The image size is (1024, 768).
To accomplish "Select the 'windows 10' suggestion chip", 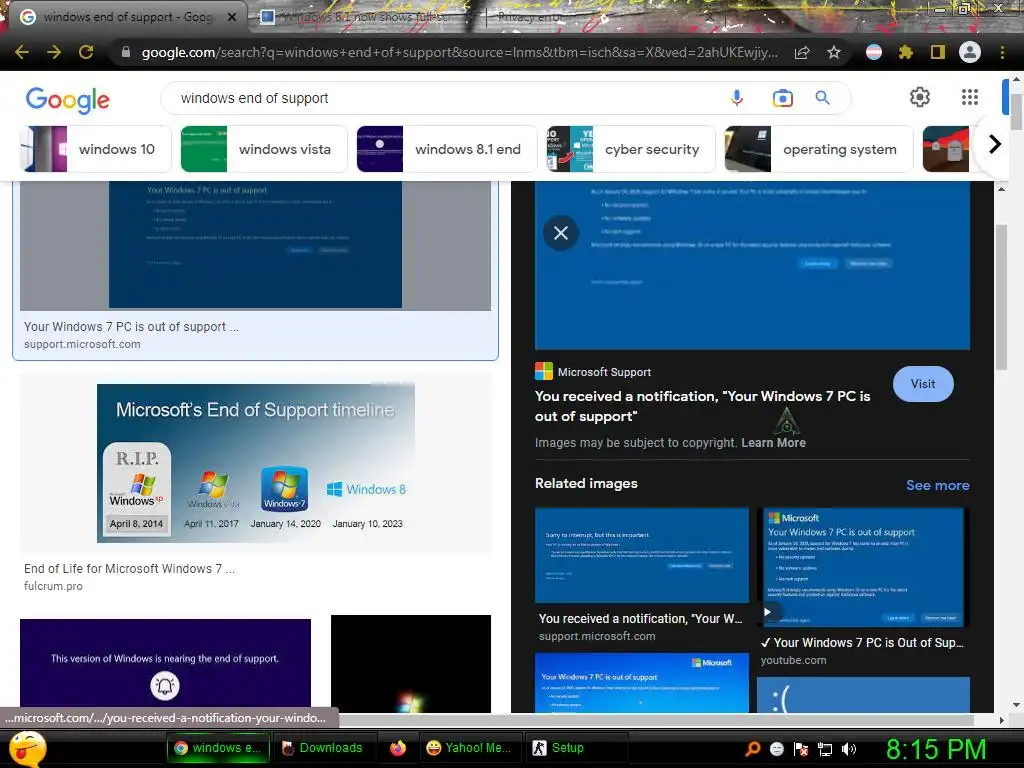I will (96, 149).
